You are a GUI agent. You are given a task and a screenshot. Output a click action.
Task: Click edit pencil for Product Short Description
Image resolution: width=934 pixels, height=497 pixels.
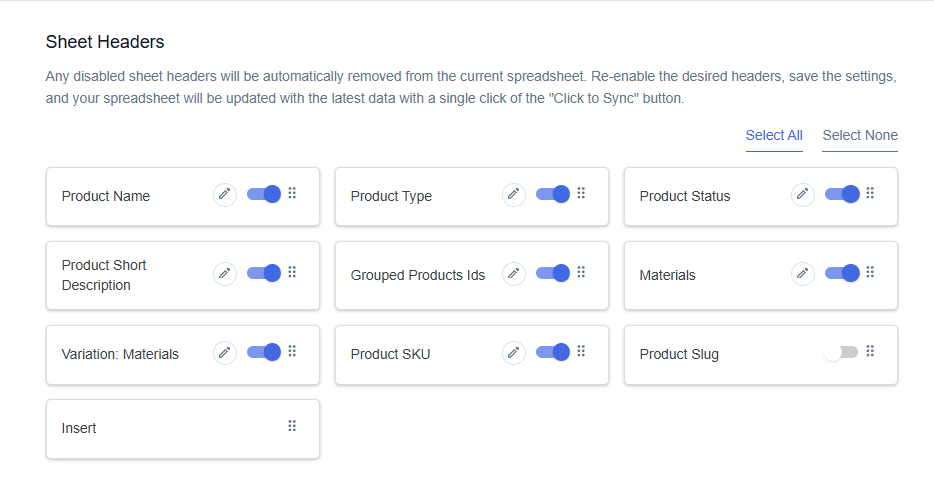point(225,274)
